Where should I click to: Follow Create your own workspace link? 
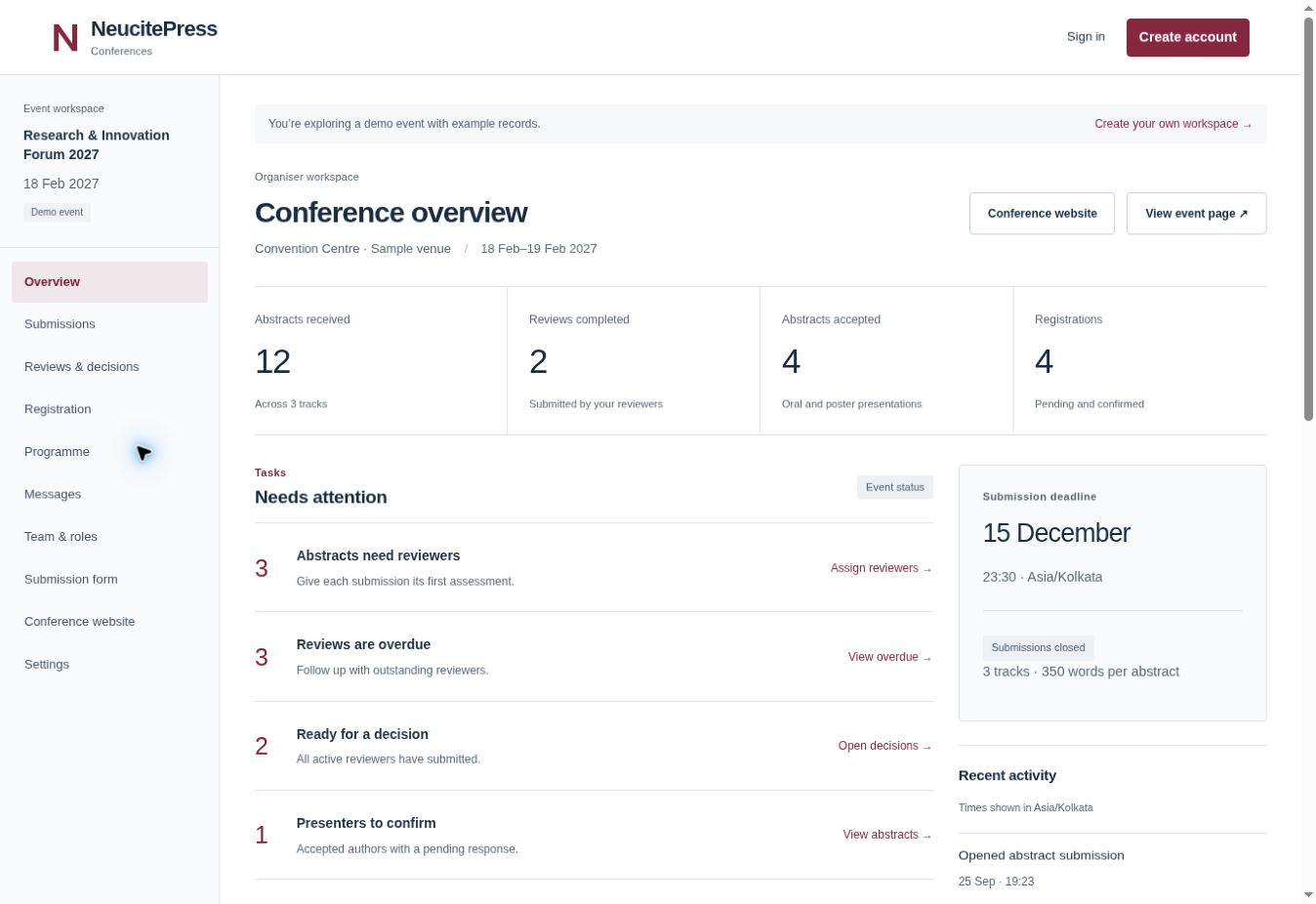tap(1172, 124)
